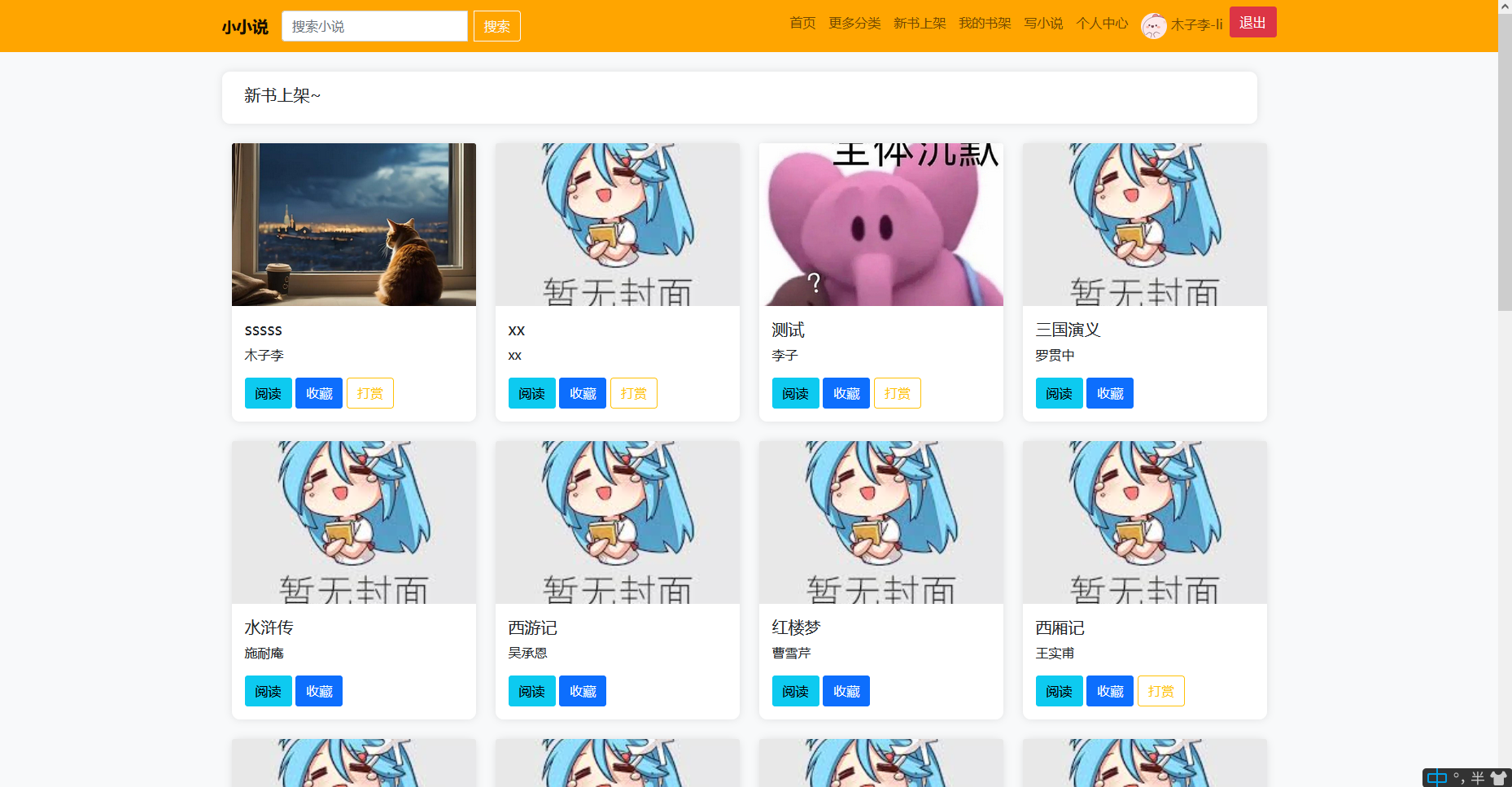
Task: Click the title text 水浒传
Action: pyautogui.click(x=269, y=627)
